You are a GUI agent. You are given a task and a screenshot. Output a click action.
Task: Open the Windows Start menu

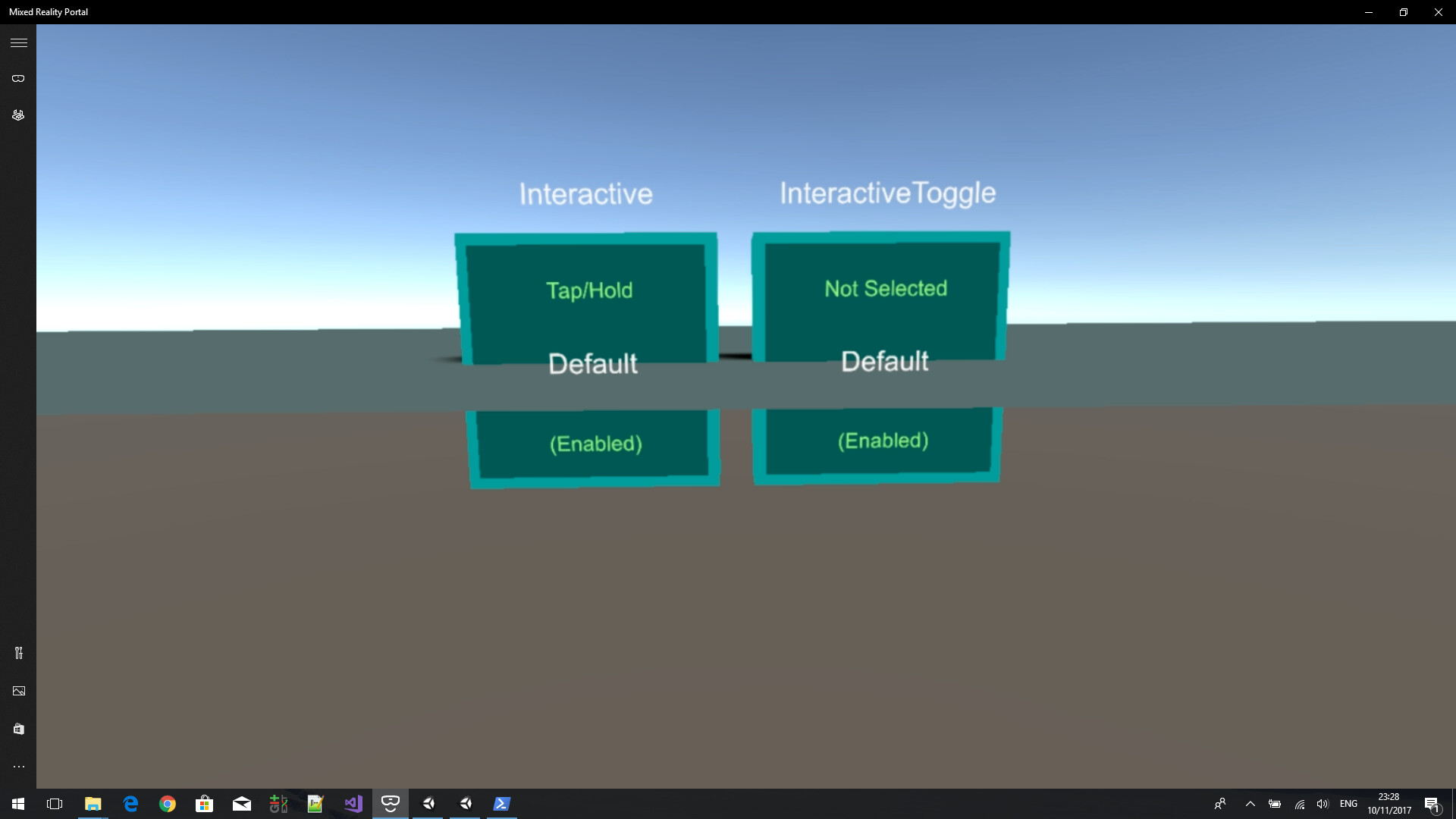(17, 804)
